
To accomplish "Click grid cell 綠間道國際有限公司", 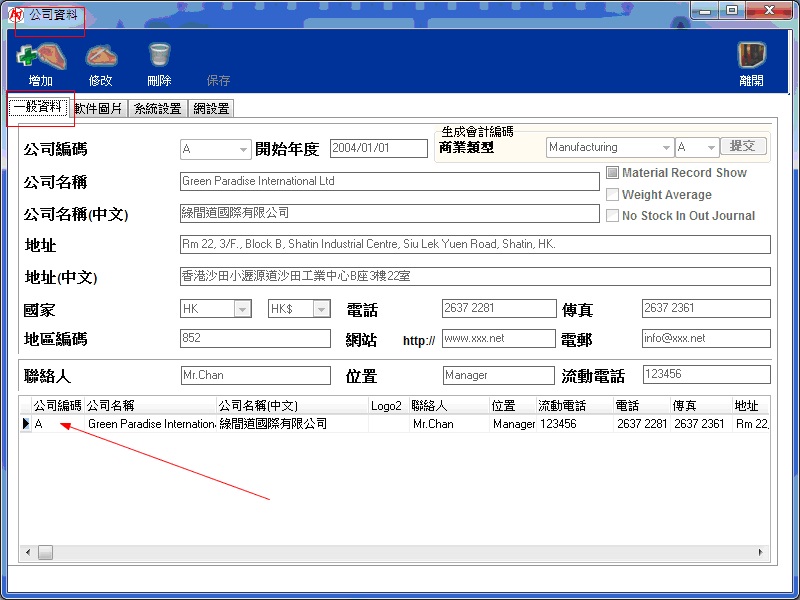I will coord(292,423).
